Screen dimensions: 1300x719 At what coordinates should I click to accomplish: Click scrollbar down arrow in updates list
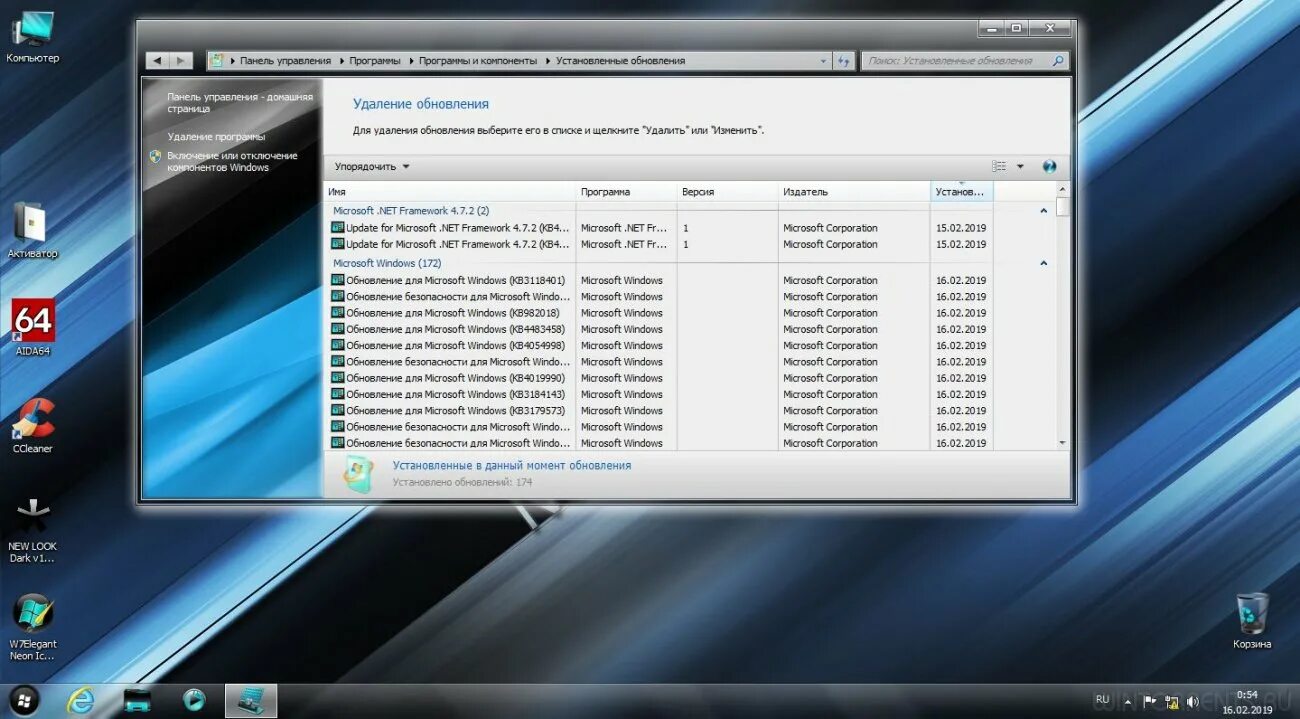(x=1062, y=443)
